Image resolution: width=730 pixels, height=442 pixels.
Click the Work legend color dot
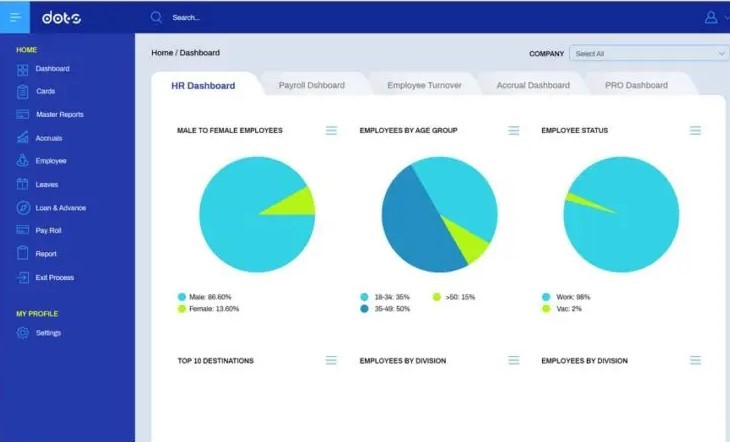coord(546,297)
